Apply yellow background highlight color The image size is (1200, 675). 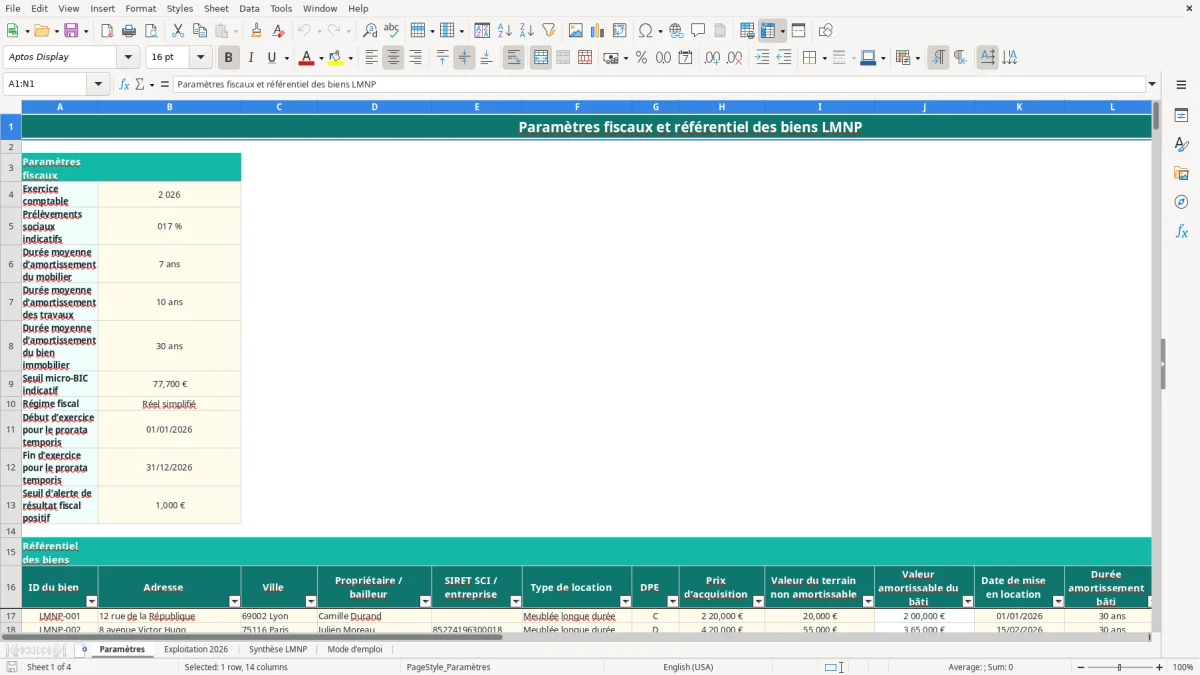(x=336, y=58)
